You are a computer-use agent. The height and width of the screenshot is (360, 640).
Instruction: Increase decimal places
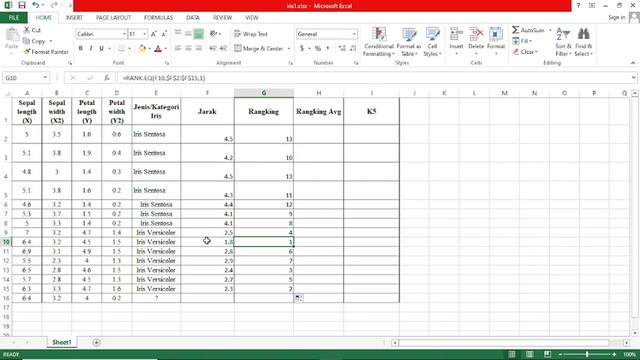point(342,49)
